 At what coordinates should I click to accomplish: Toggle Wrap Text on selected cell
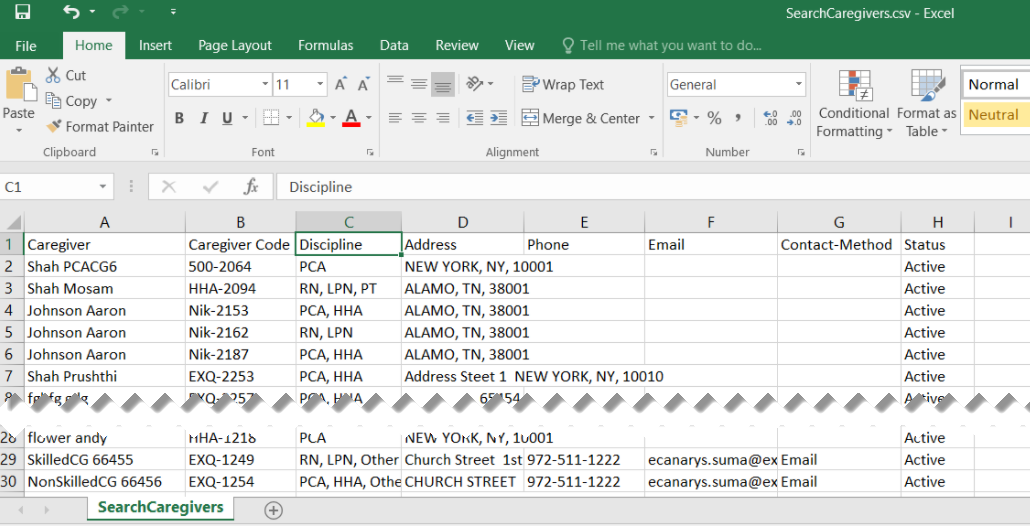pyautogui.click(x=563, y=85)
